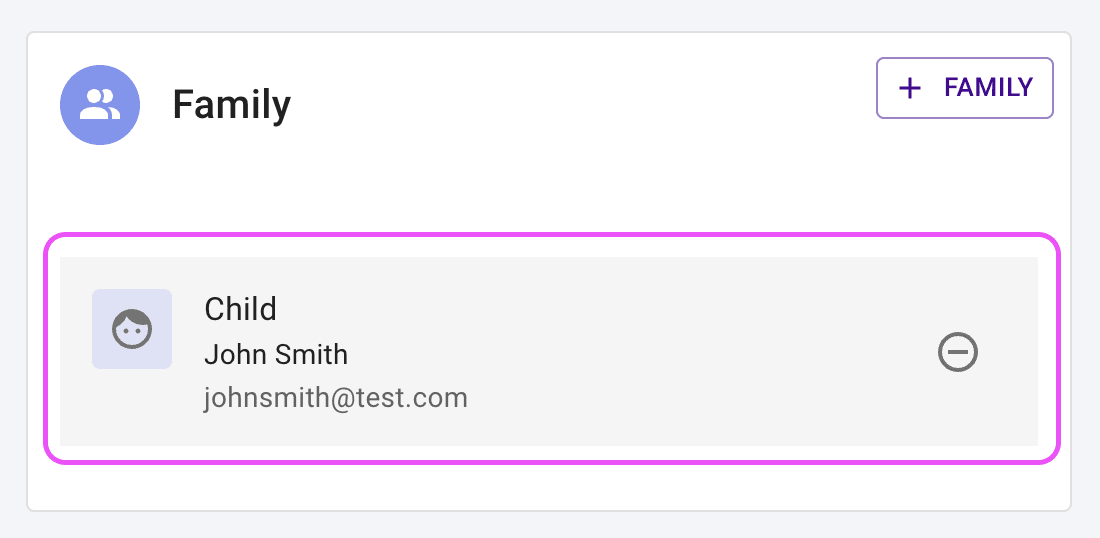Viewport: 1100px width, 538px height.
Task: Click the circled minus at the row's right
Action: tap(957, 352)
